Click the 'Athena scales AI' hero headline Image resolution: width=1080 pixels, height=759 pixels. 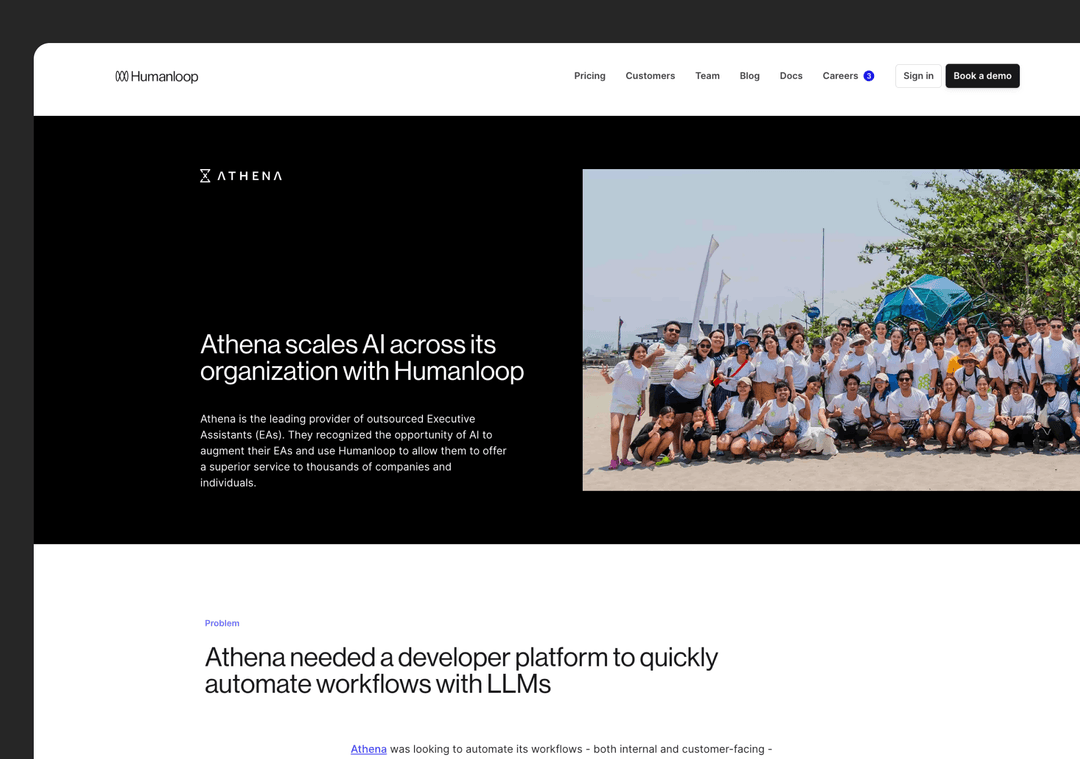(x=361, y=357)
